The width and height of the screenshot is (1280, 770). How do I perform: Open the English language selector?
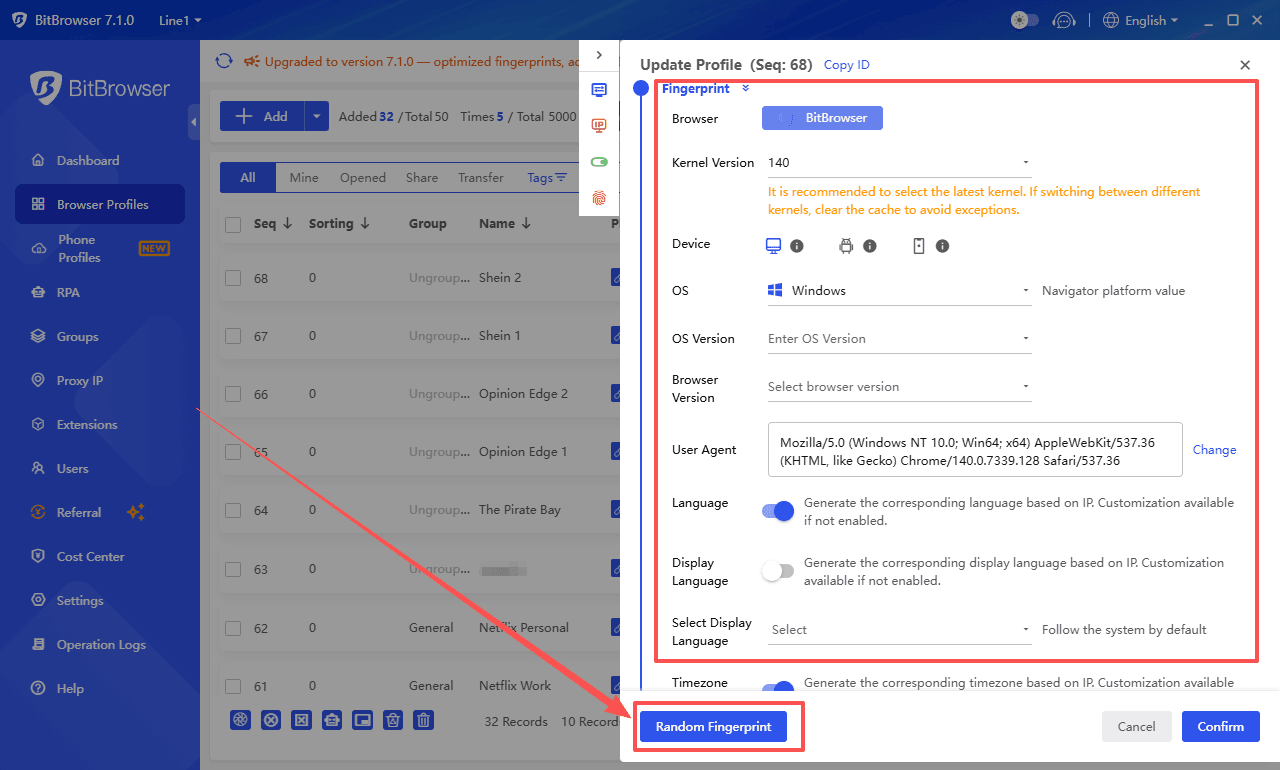tap(1141, 20)
